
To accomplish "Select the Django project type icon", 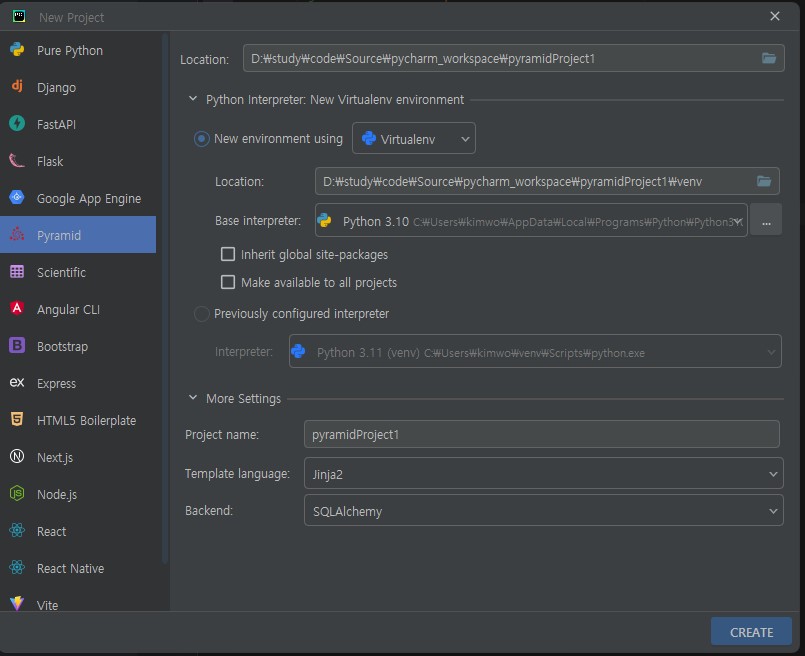I will point(17,87).
